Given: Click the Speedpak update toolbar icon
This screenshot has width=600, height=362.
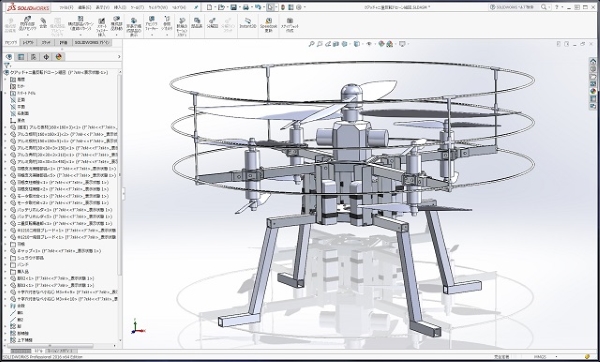Looking at the screenshot, I should click(x=268, y=25).
